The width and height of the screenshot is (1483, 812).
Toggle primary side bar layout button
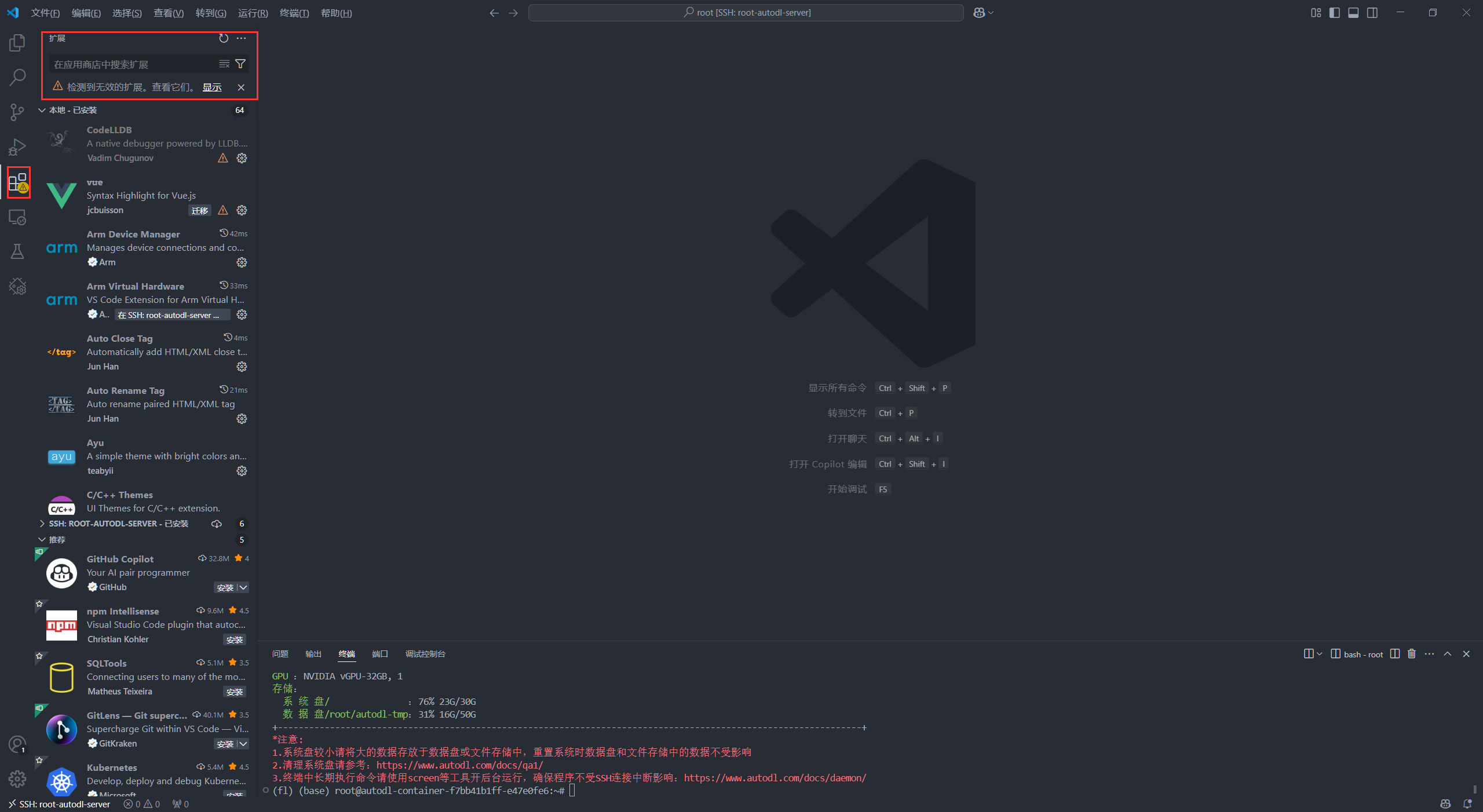tap(1335, 13)
